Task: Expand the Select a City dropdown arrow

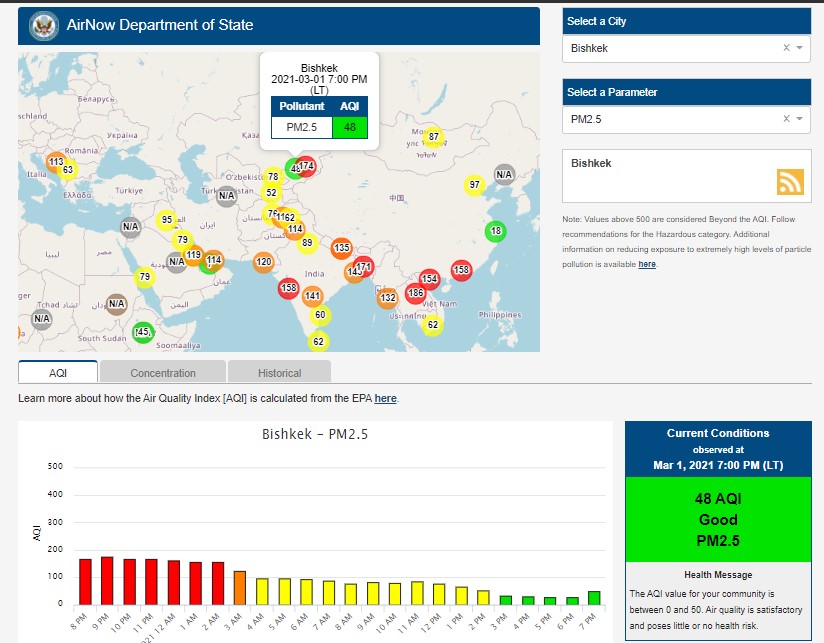Action: point(800,48)
